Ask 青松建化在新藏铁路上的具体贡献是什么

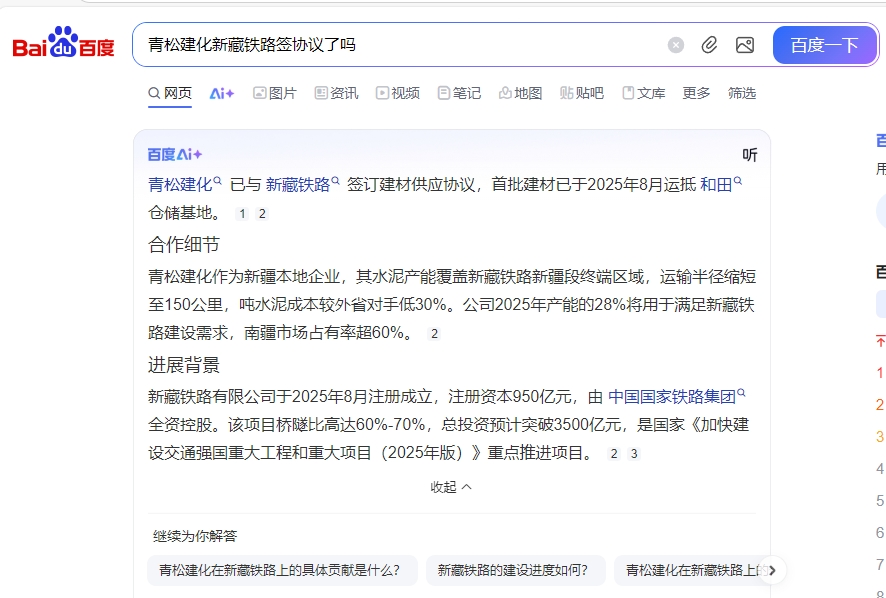click(x=282, y=570)
